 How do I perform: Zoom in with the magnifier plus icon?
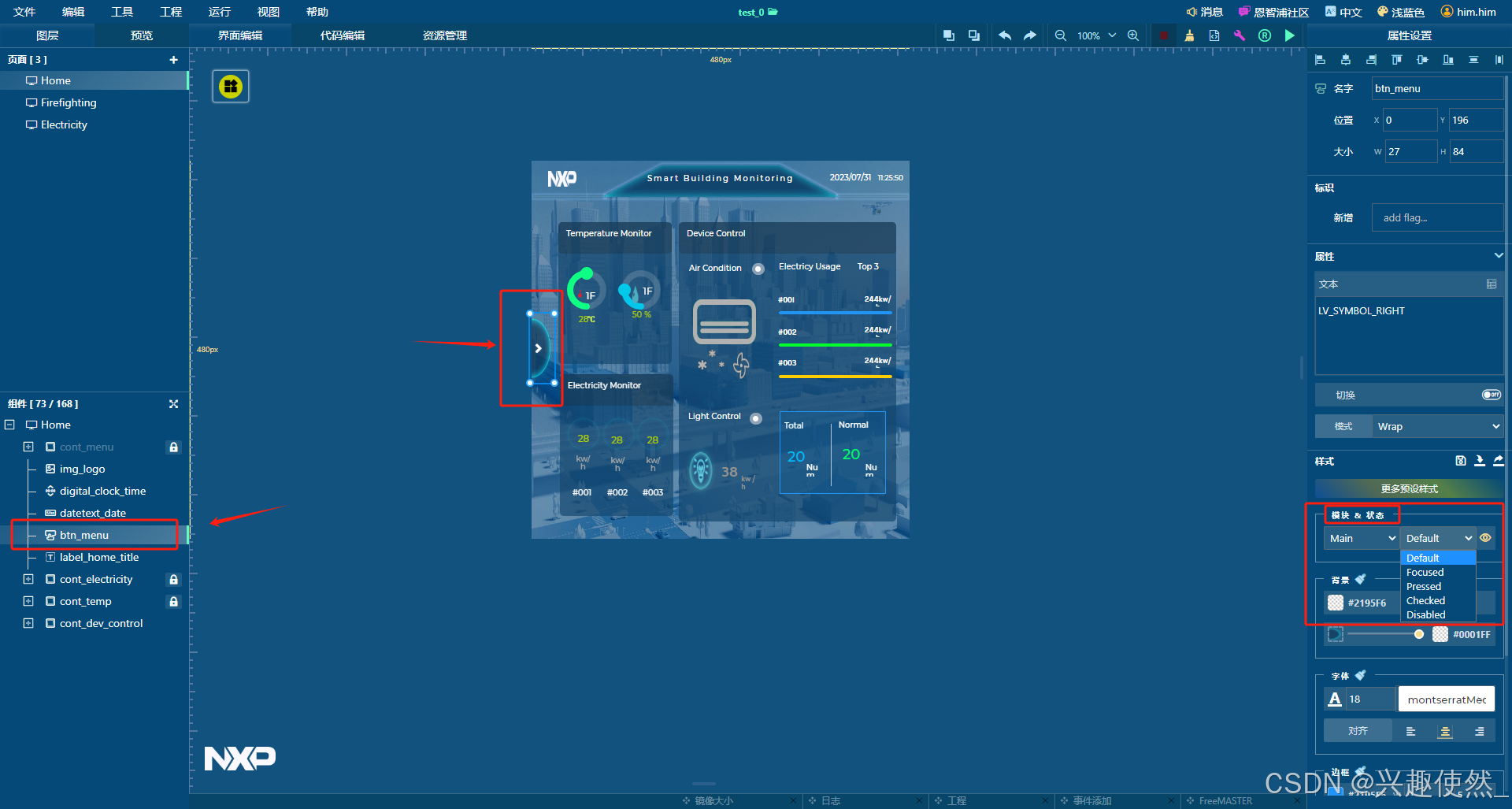click(1133, 35)
